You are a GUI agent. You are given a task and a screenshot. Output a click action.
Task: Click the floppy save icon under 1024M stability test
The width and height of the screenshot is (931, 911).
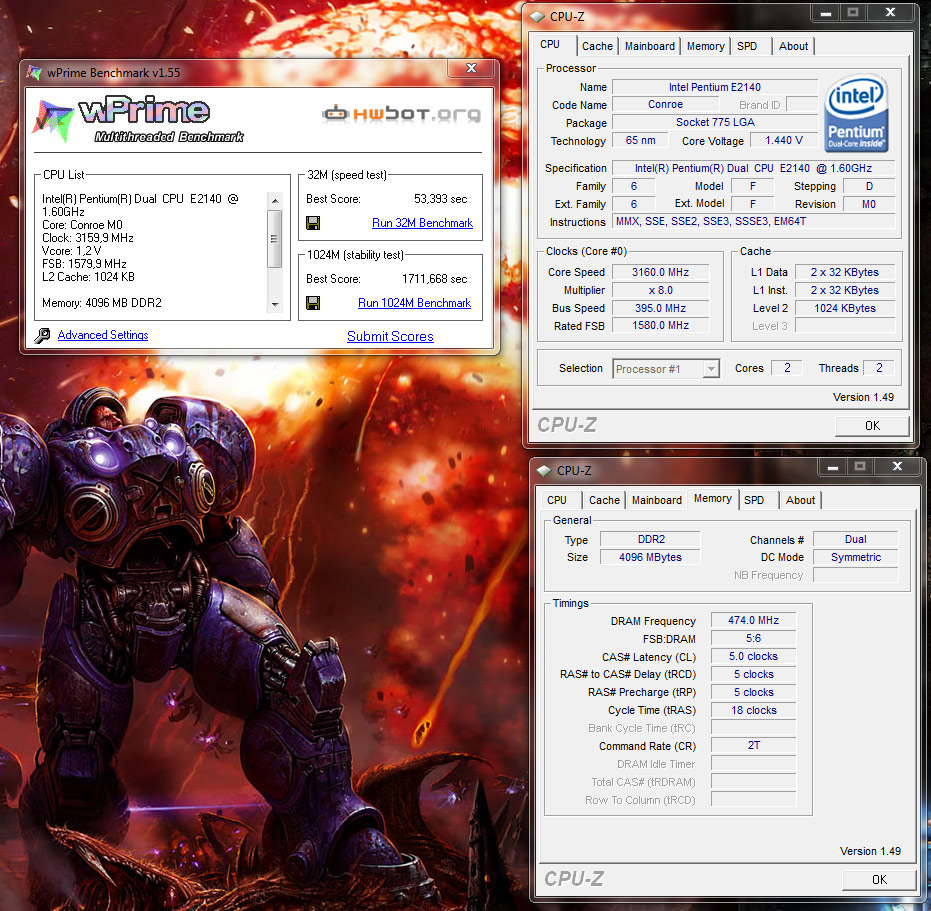click(312, 303)
